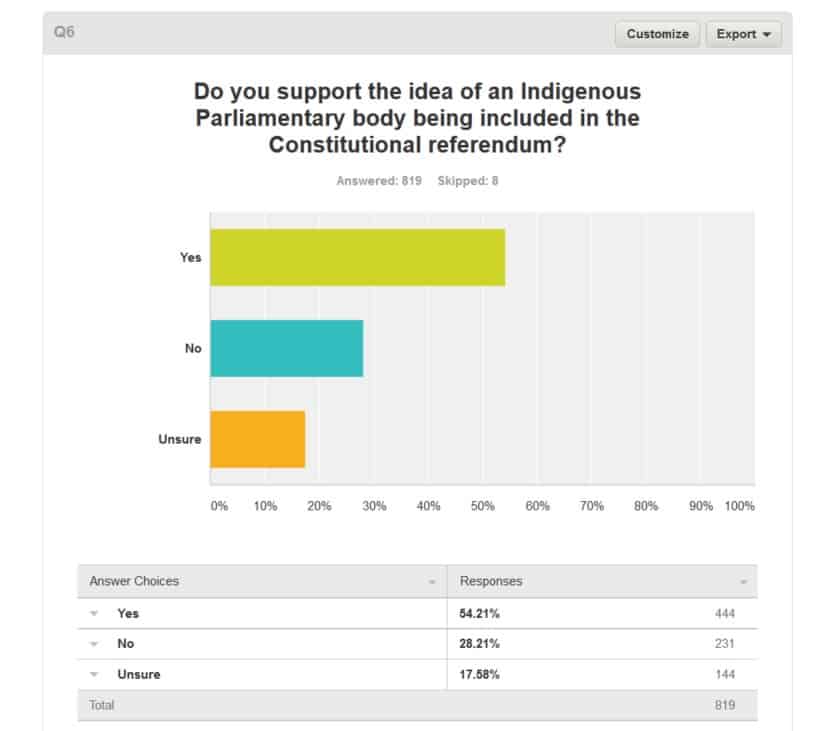Click the teal No bar
Image resolution: width=828 pixels, height=731 pixels.
click(x=286, y=348)
